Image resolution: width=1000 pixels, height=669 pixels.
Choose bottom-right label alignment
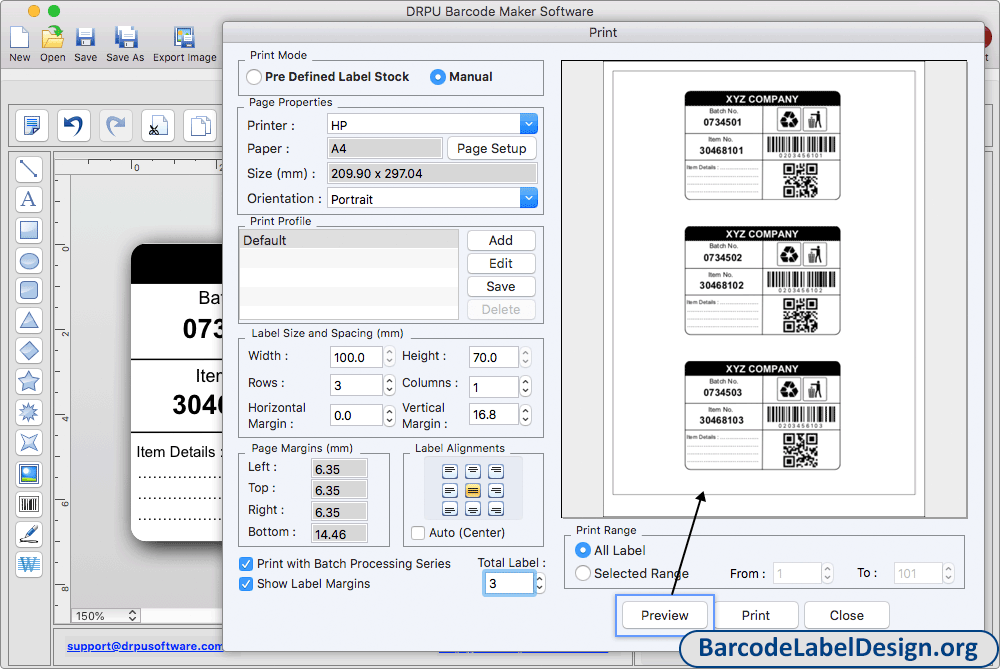pyautogui.click(x=496, y=510)
